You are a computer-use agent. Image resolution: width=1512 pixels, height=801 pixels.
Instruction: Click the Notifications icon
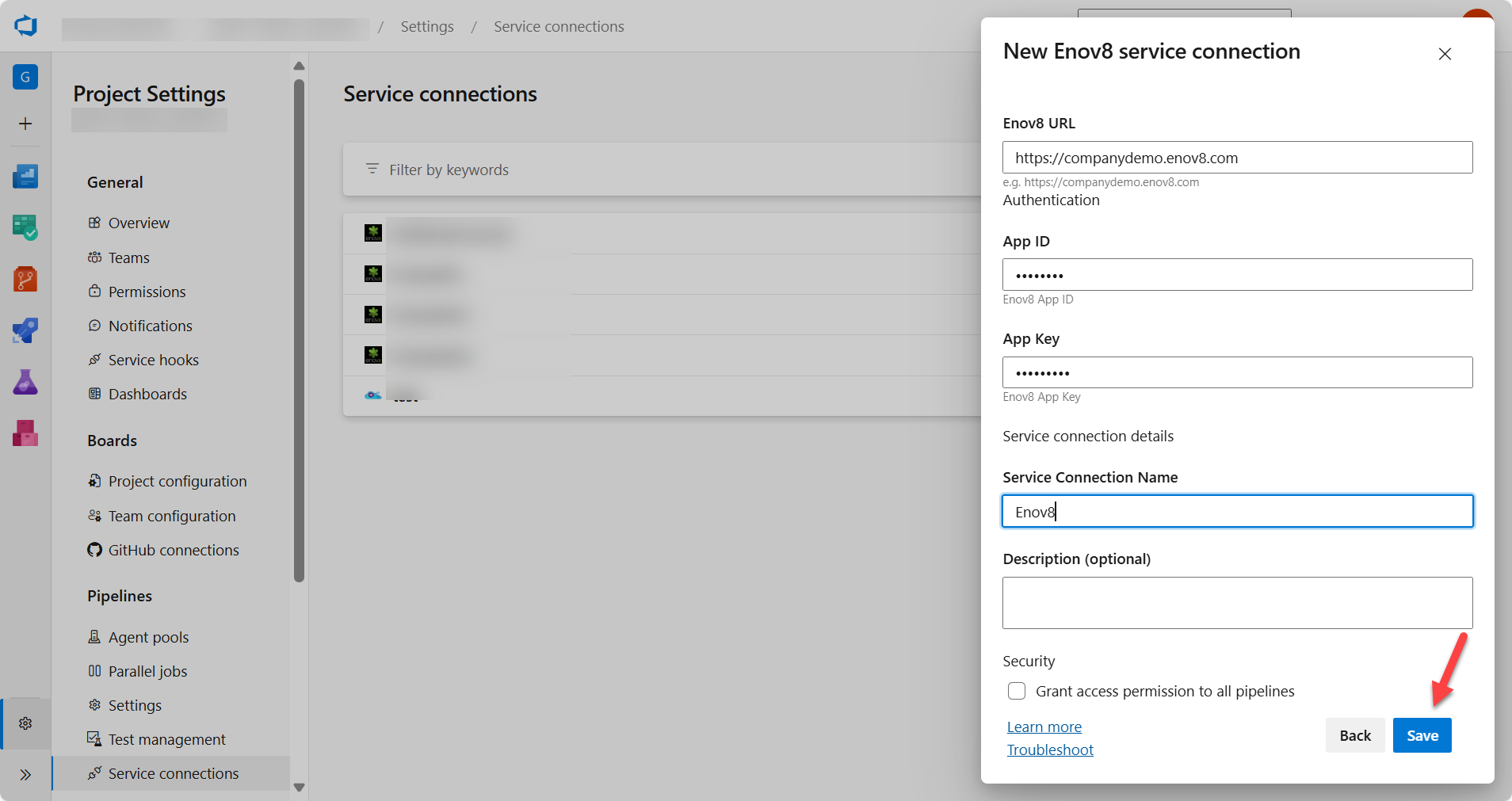coord(94,326)
